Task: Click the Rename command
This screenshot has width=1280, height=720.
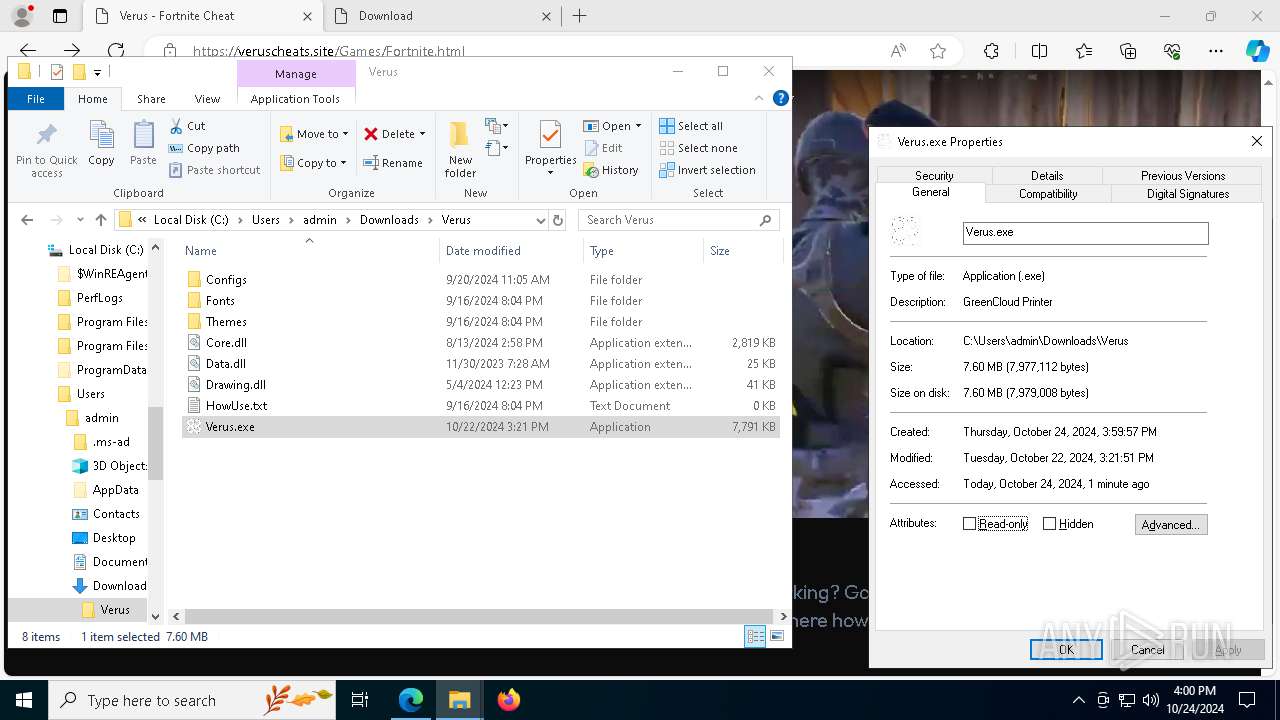Action: click(x=393, y=163)
